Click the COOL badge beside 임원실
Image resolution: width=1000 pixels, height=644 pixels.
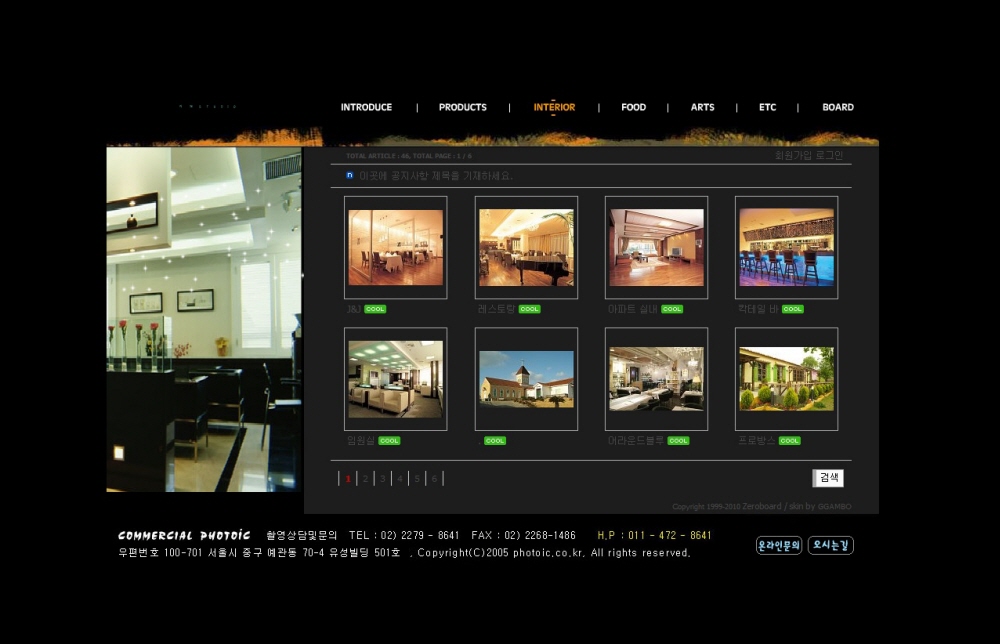tap(389, 441)
